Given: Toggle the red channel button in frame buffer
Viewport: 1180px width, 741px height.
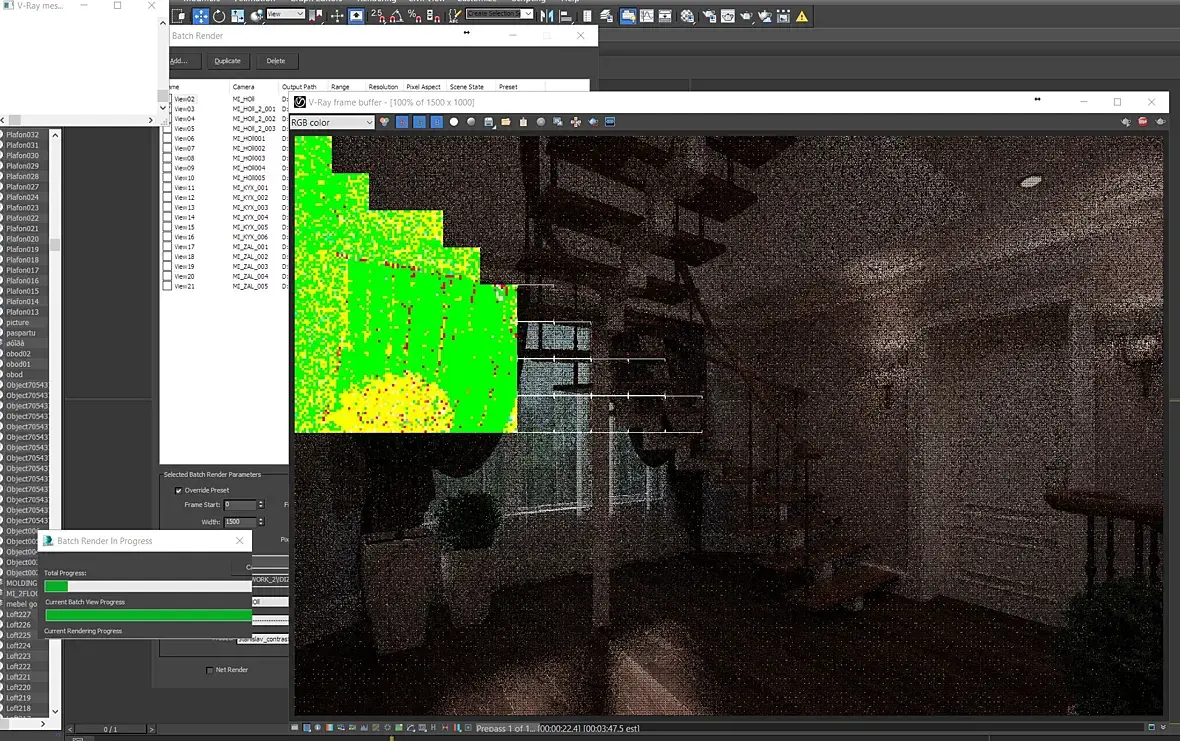Looking at the screenshot, I should tap(402, 122).
